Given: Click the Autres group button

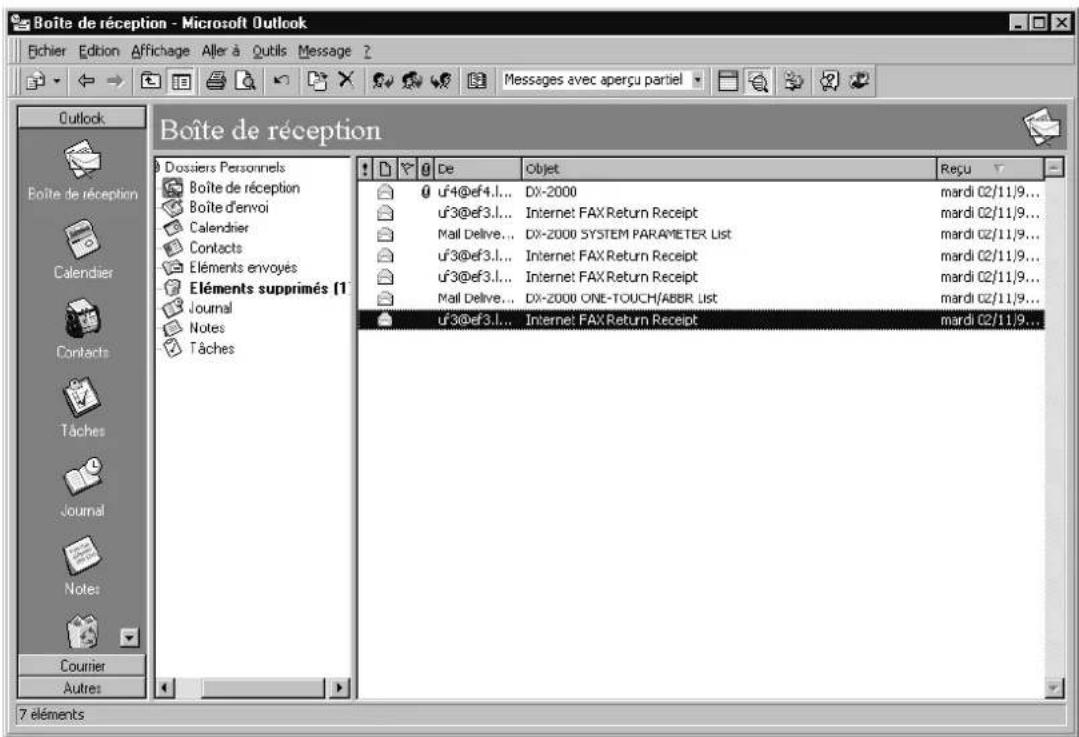Looking at the screenshot, I should 82,687.
